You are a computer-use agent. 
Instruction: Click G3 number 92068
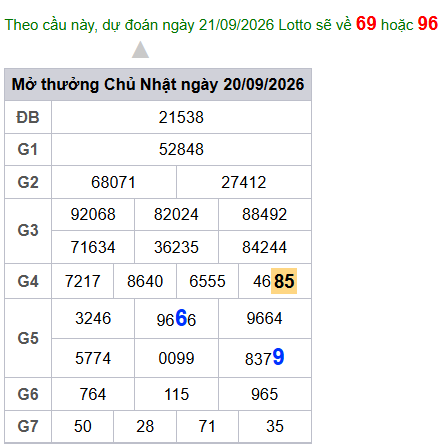93,214
